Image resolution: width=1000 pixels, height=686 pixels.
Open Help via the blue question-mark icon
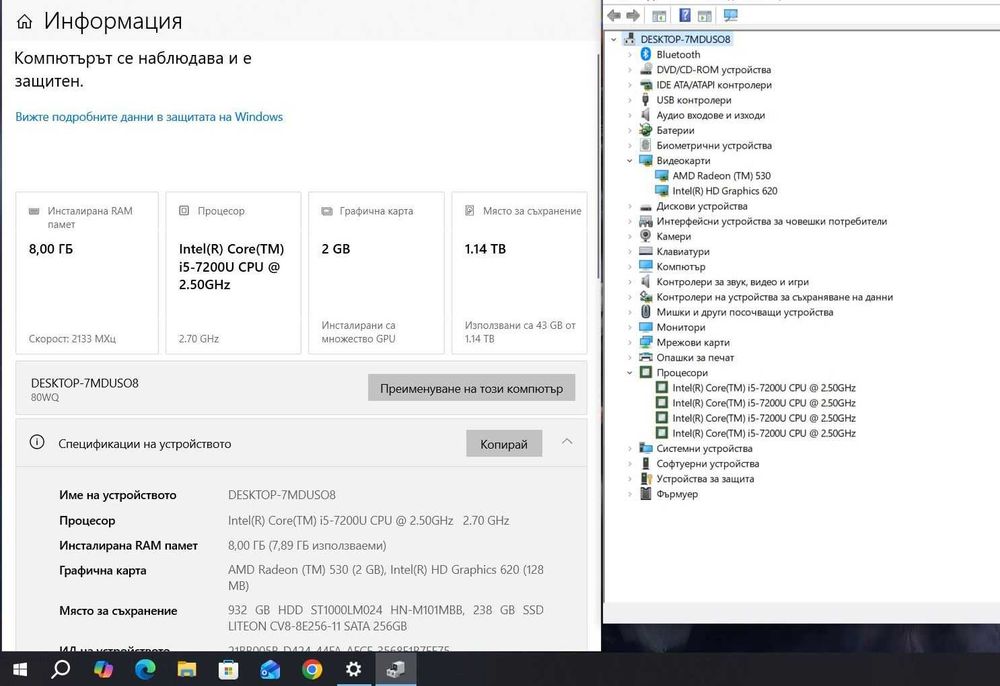coord(684,15)
